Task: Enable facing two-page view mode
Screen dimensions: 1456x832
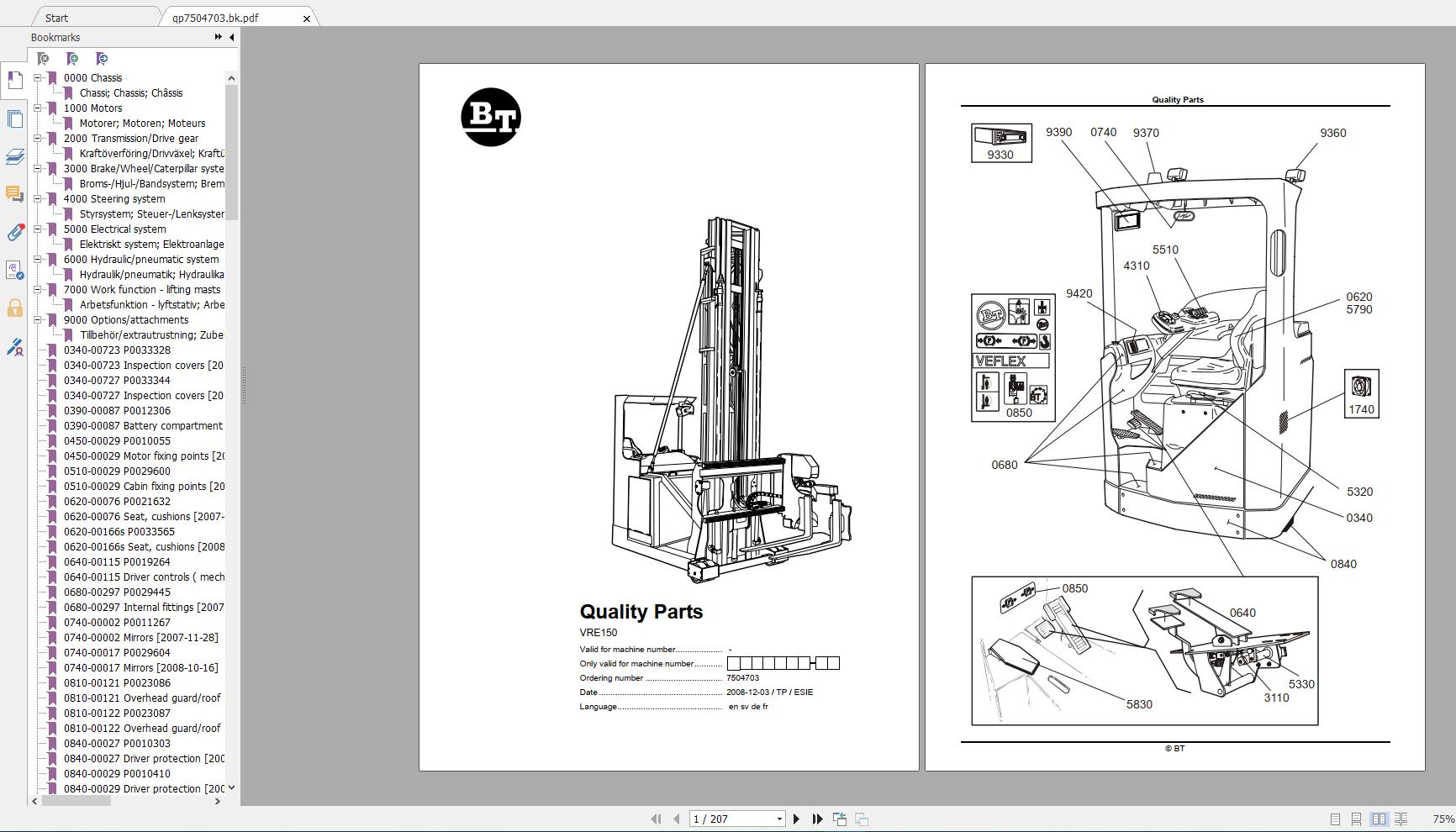Action: (x=1379, y=819)
